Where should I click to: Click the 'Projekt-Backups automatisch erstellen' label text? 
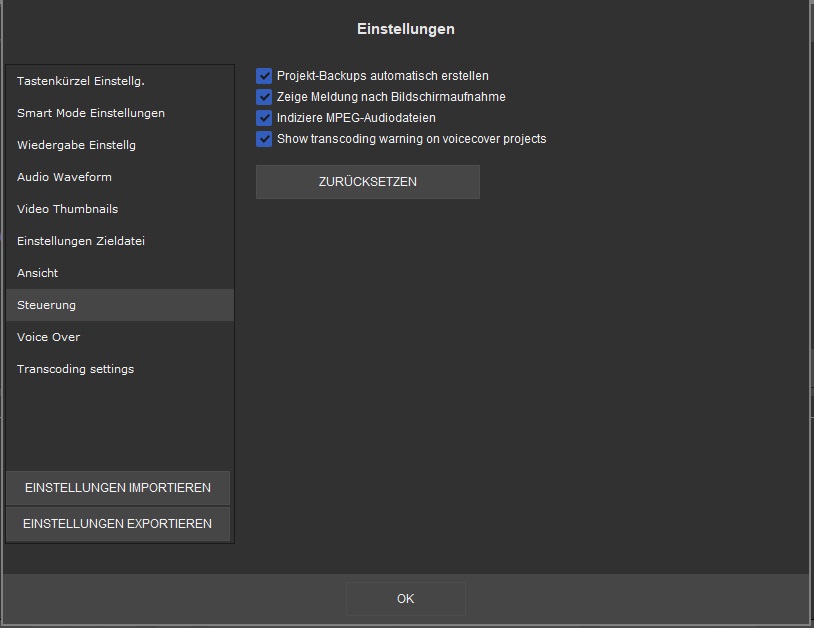pyautogui.click(x=382, y=76)
